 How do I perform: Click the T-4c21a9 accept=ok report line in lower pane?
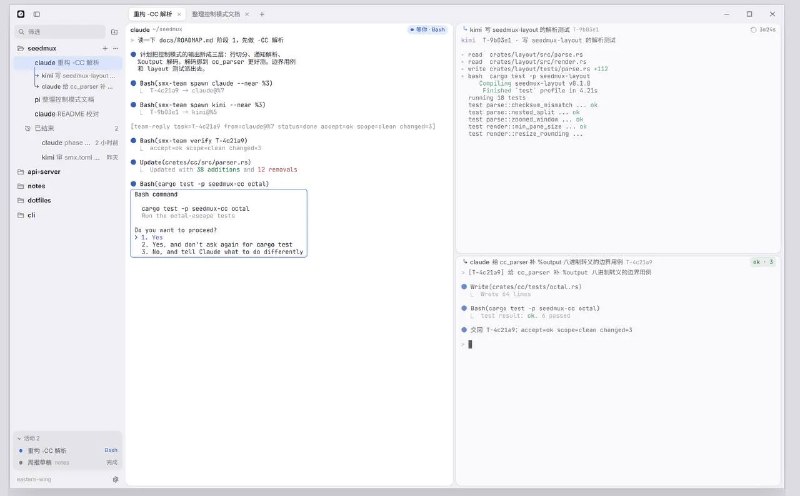551,330
